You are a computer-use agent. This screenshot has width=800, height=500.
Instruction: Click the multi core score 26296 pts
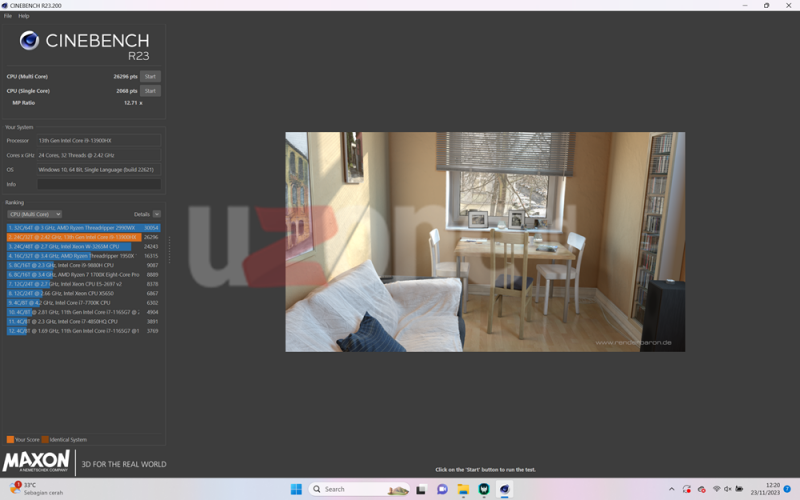point(126,77)
